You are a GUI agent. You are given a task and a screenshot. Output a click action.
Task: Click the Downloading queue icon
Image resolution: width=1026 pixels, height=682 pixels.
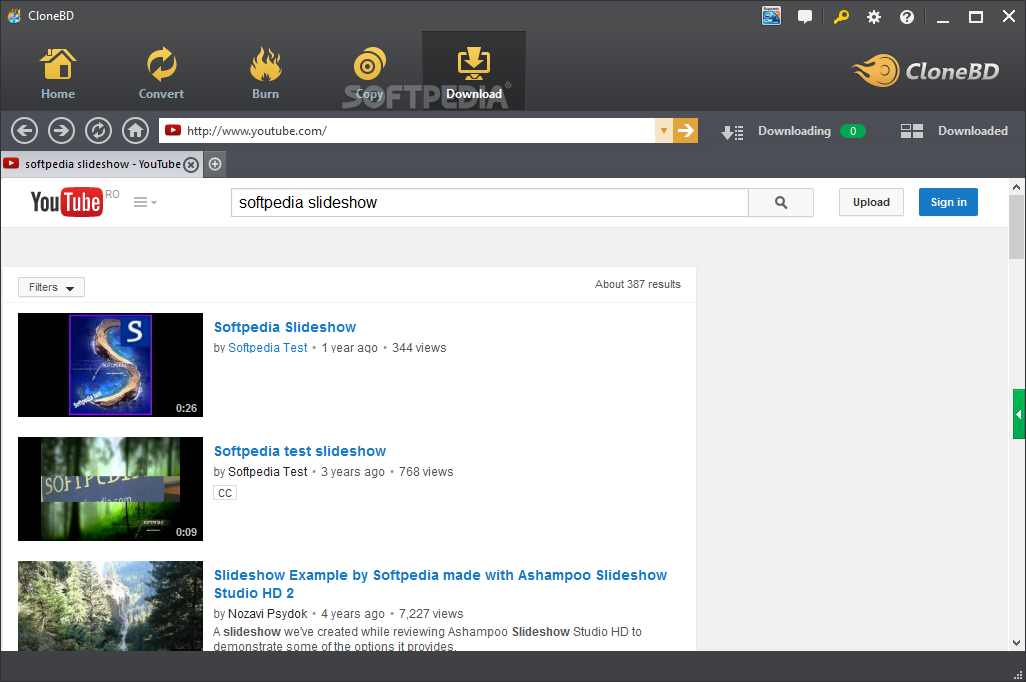point(732,132)
